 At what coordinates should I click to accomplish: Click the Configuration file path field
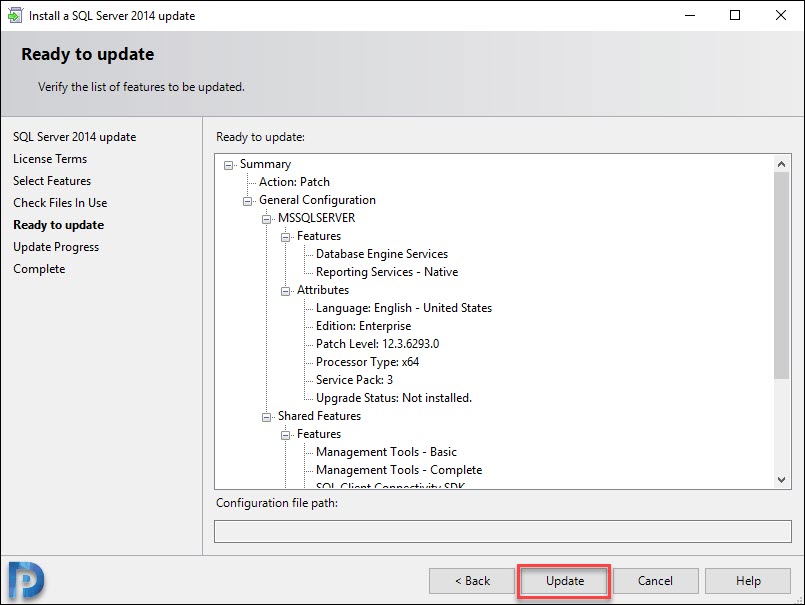[503, 532]
